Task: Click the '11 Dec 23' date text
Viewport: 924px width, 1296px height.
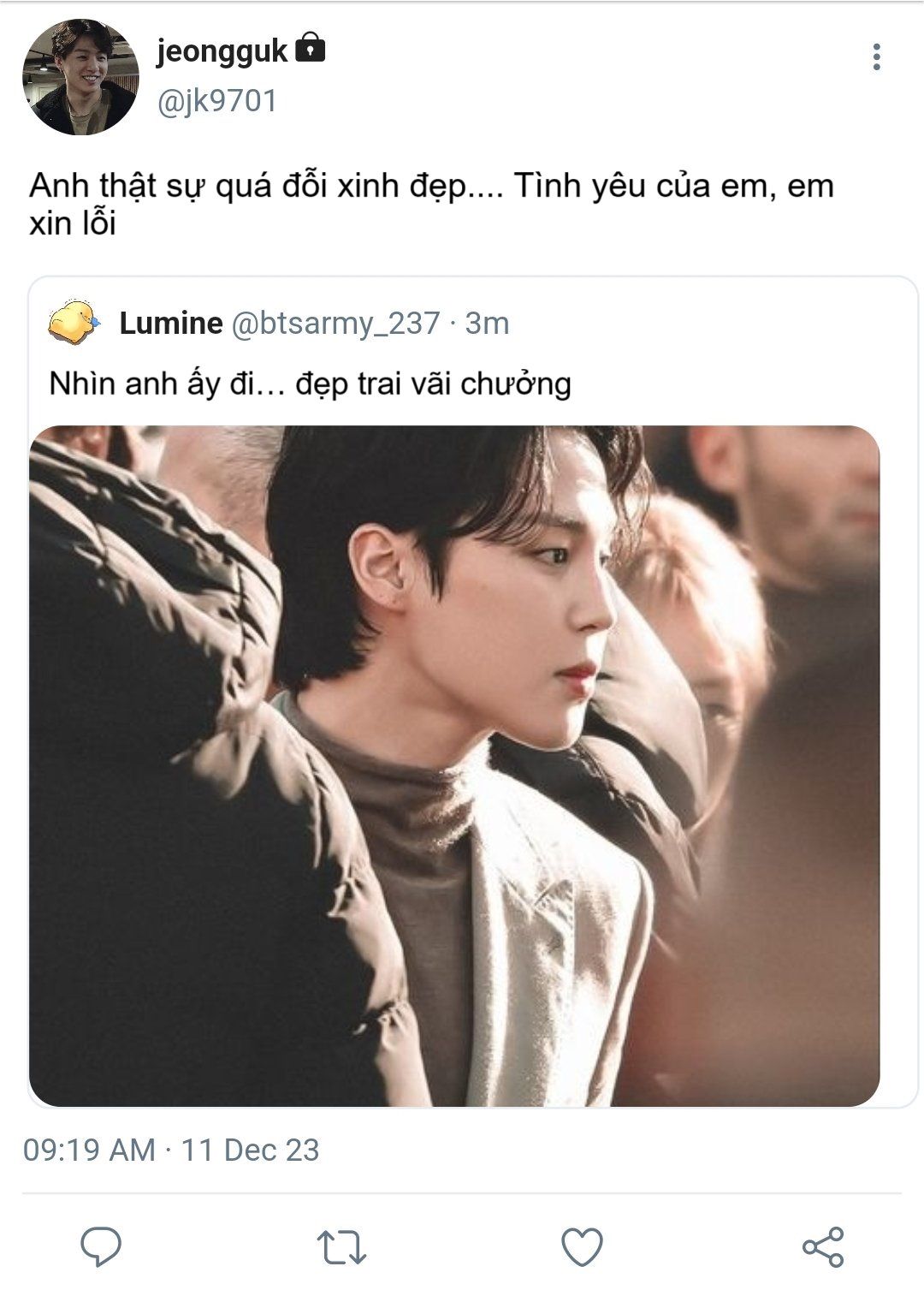Action: (250, 1150)
